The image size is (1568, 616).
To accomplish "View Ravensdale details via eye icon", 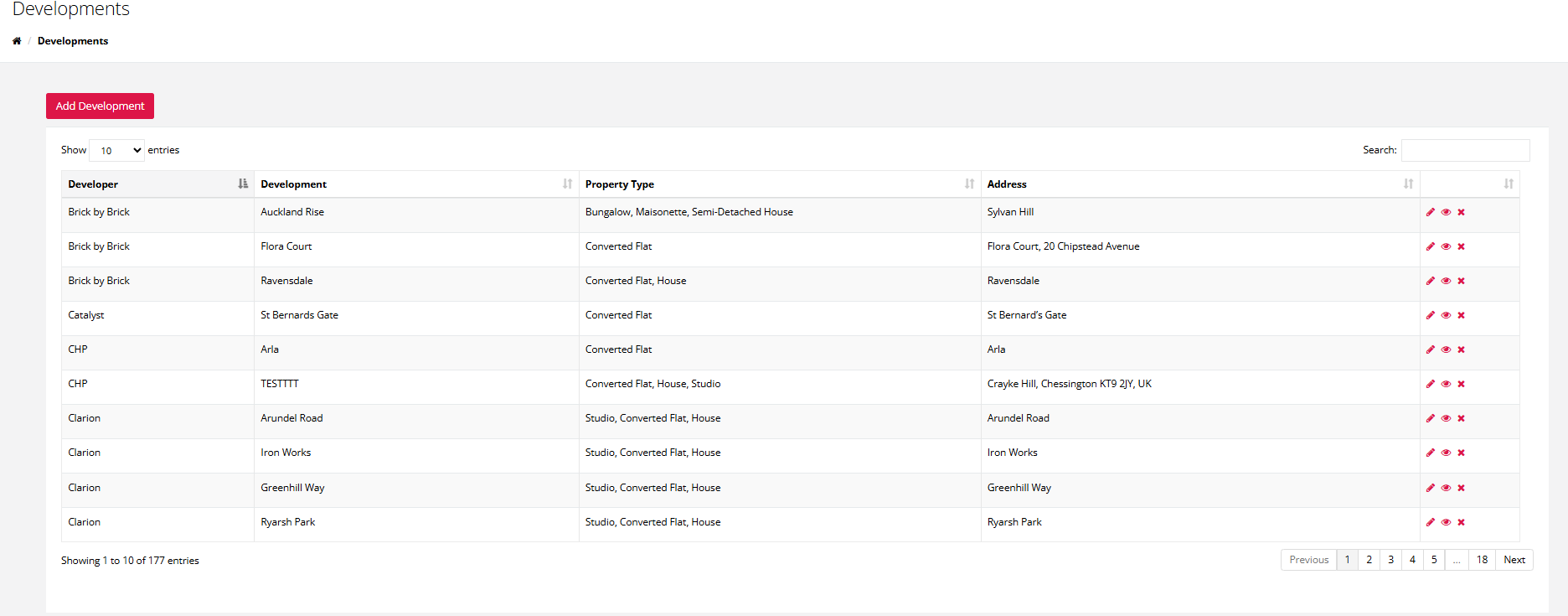I will [x=1446, y=281].
